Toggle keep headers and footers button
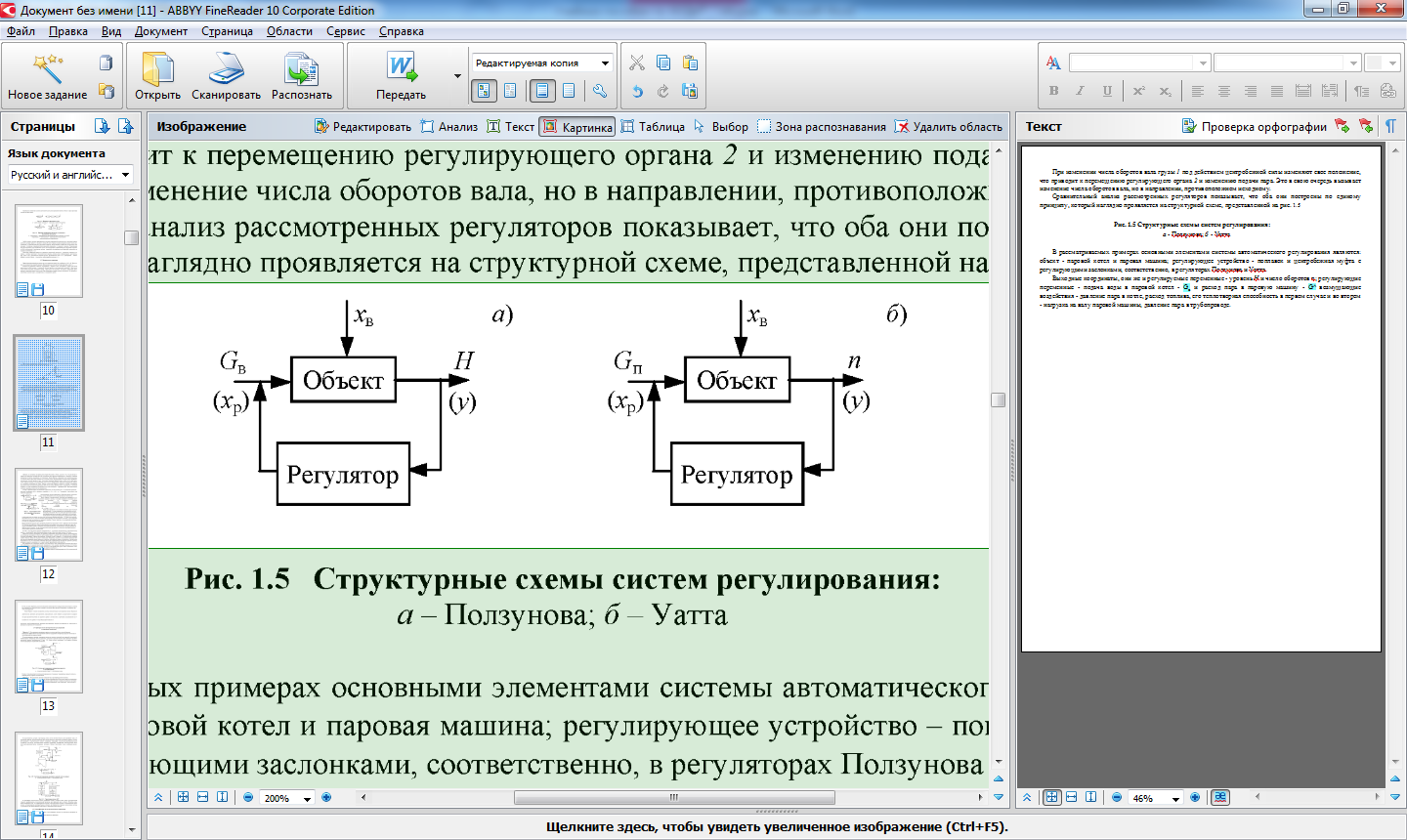The height and width of the screenshot is (840, 1407). click(542, 91)
